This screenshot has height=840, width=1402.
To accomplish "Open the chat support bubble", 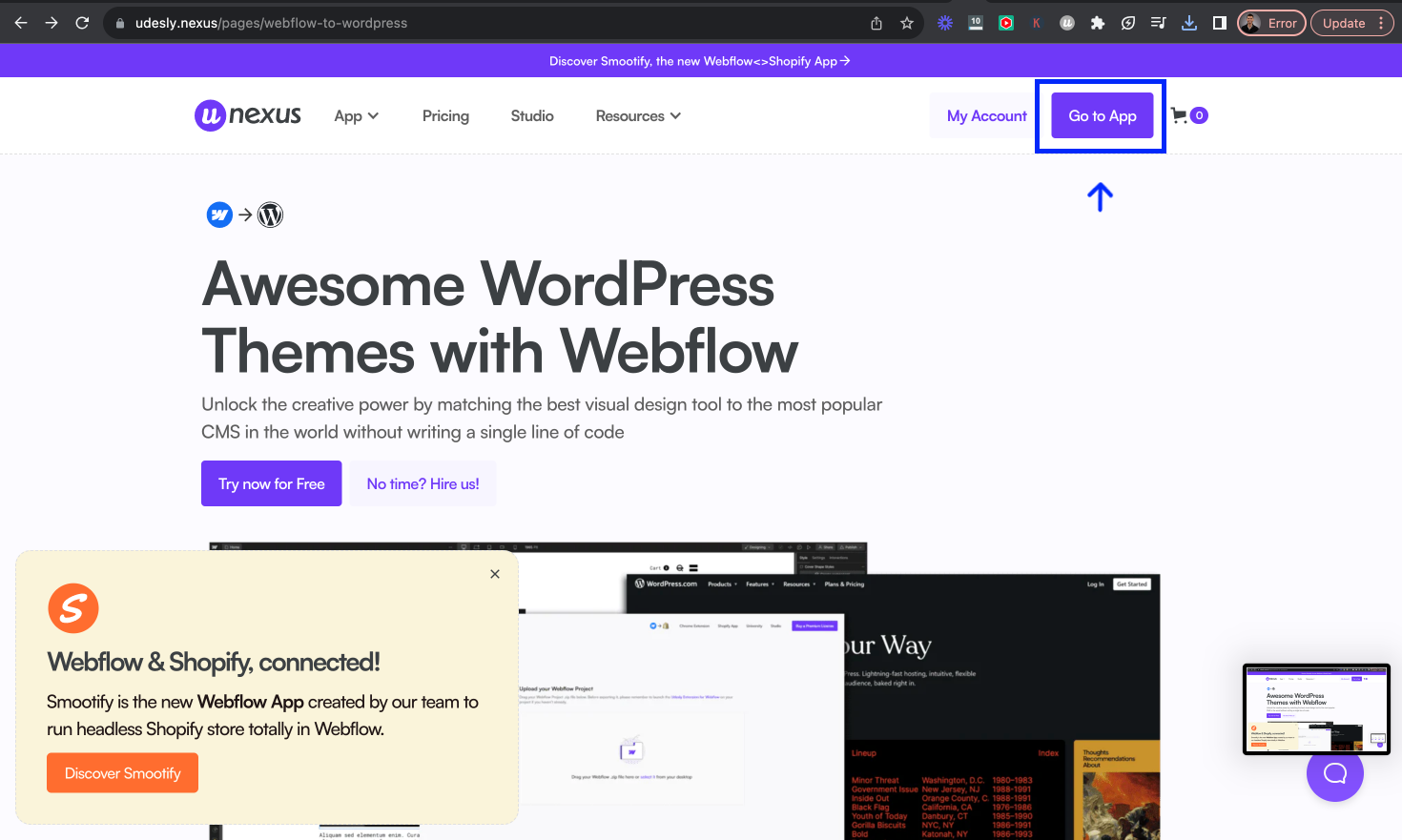I will pyautogui.click(x=1334, y=773).
